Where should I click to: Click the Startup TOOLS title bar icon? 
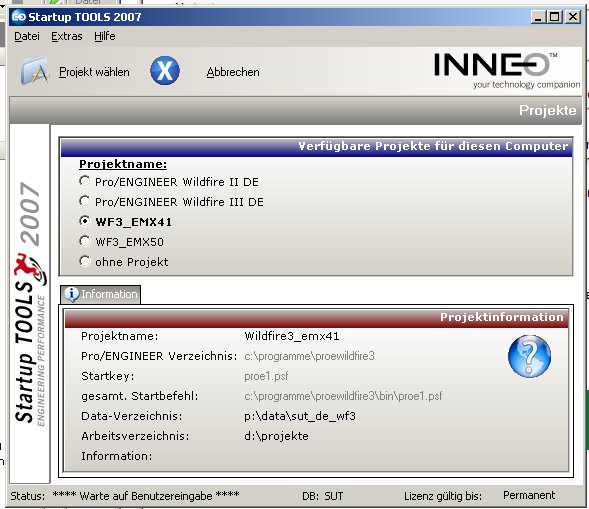18,17
